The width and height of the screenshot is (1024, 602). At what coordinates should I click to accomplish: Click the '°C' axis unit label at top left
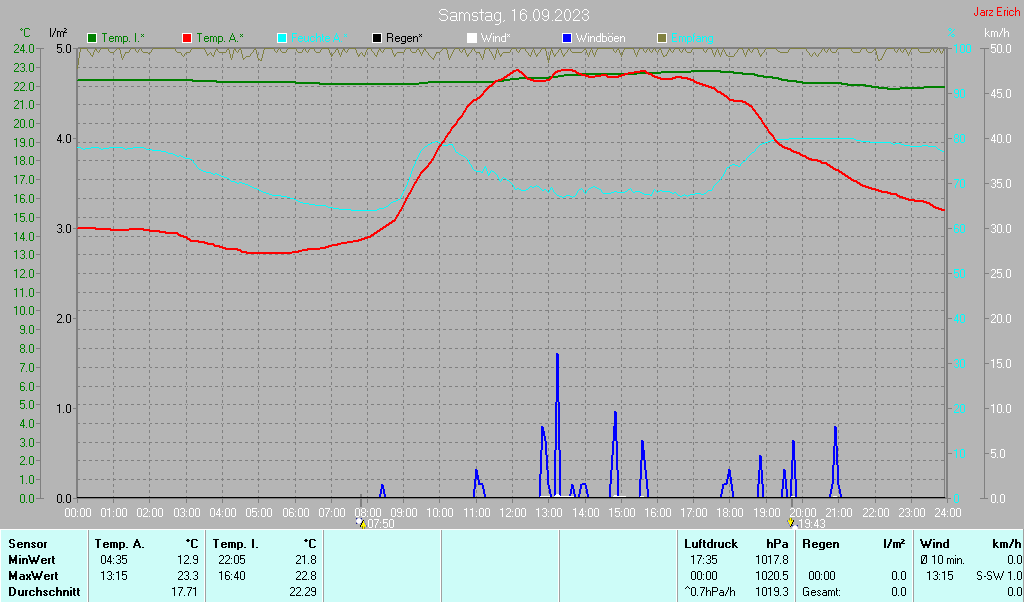click(x=25, y=33)
